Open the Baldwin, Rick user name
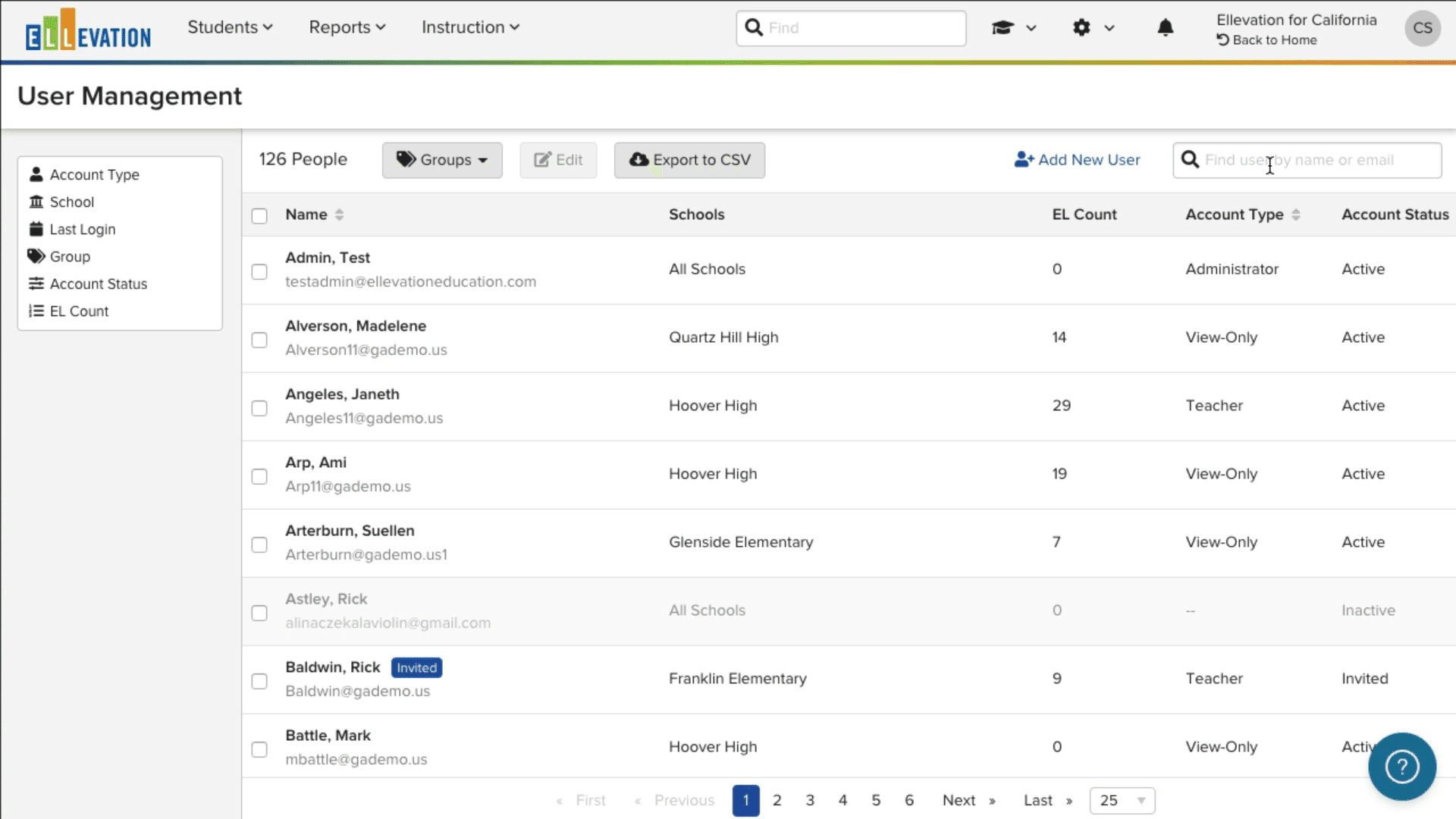This screenshot has height=819, width=1456. point(333,667)
